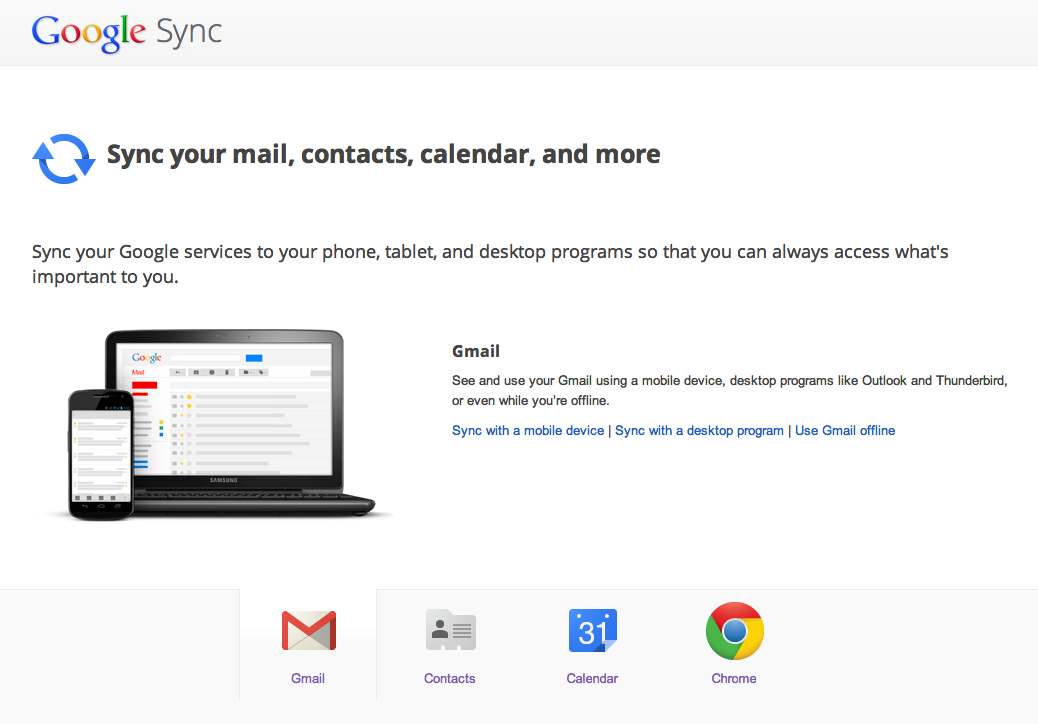Switch to the Contacts tab label

pos(449,678)
